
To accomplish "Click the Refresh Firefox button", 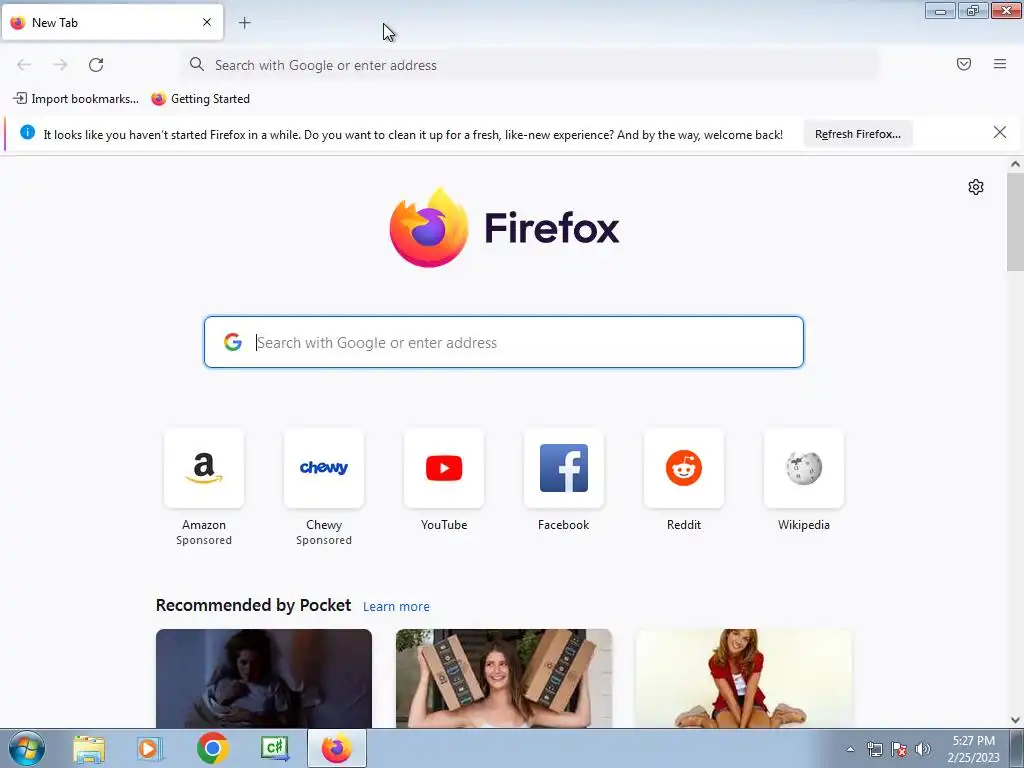I will [x=858, y=134].
